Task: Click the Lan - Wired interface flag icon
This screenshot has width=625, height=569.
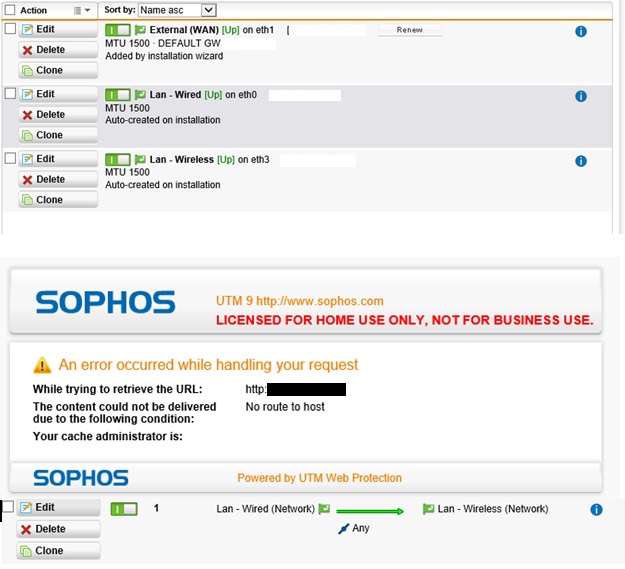Action: pos(140,95)
